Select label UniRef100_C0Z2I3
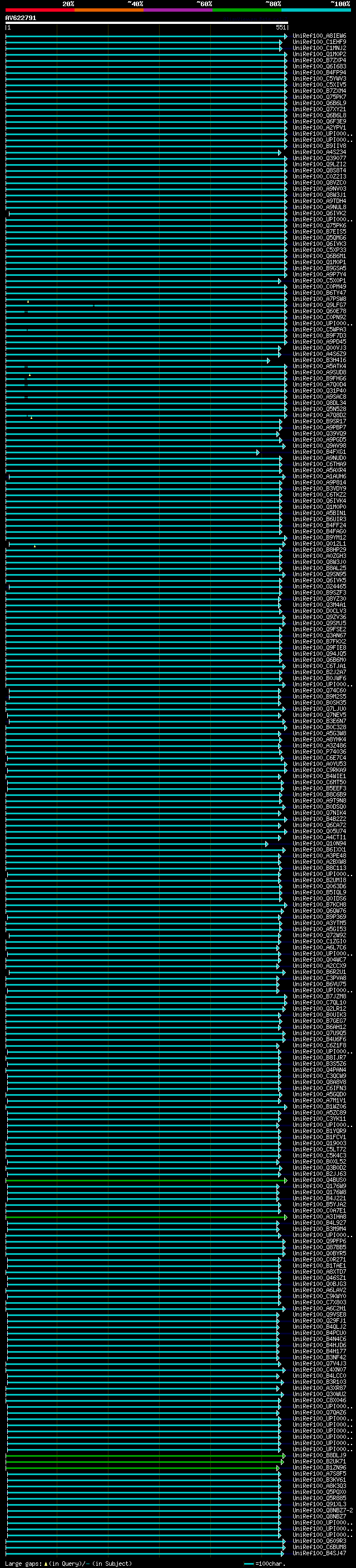The image size is (356, 1568). coord(319,176)
